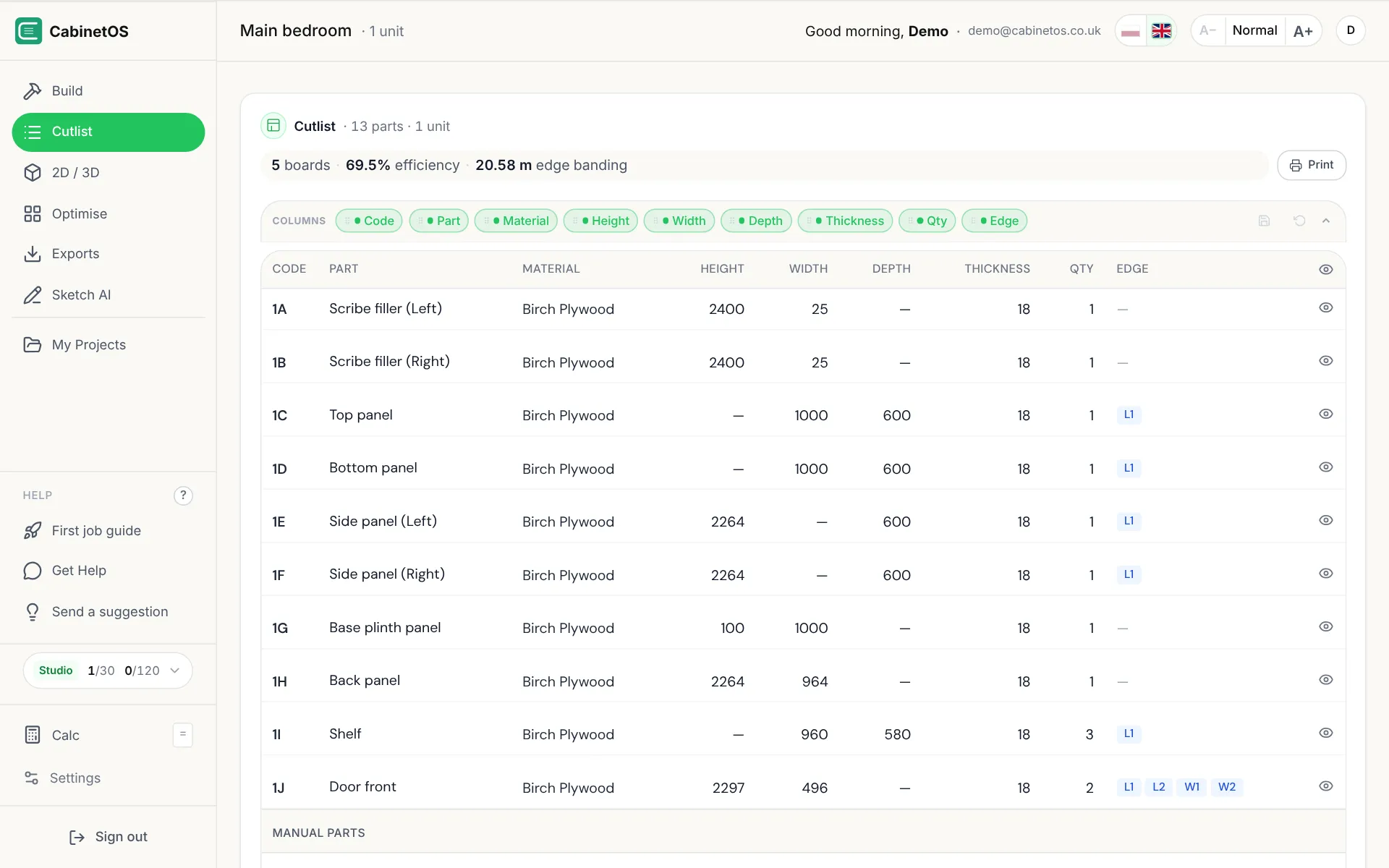
Task: Select the Normal text size option
Action: (x=1254, y=30)
